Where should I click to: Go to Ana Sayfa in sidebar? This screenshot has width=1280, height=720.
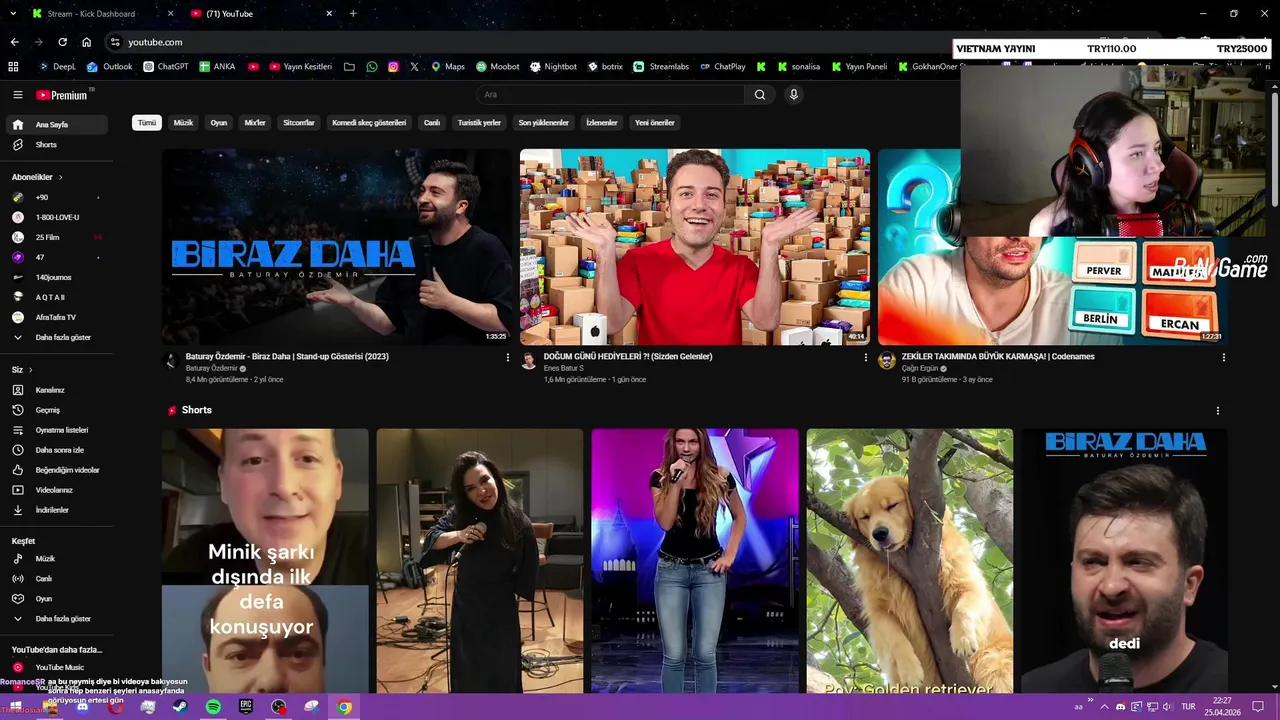coord(56,125)
